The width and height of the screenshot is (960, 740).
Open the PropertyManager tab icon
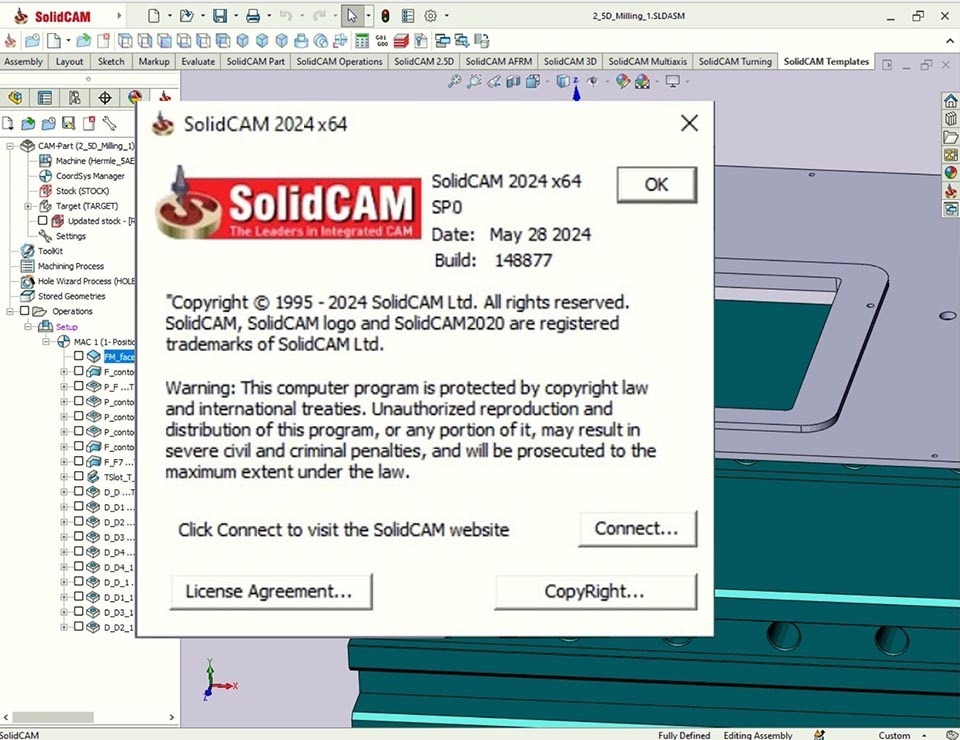[45, 97]
